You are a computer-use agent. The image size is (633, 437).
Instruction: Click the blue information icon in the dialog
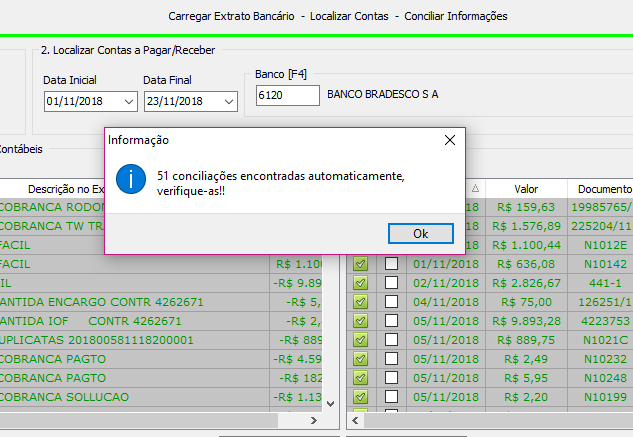[131, 180]
